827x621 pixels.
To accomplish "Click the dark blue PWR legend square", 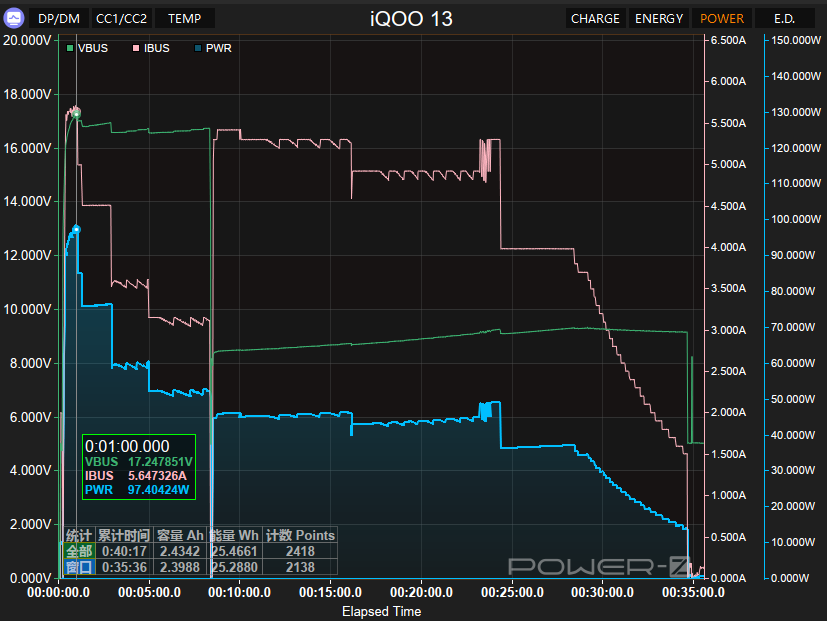I will click(198, 48).
